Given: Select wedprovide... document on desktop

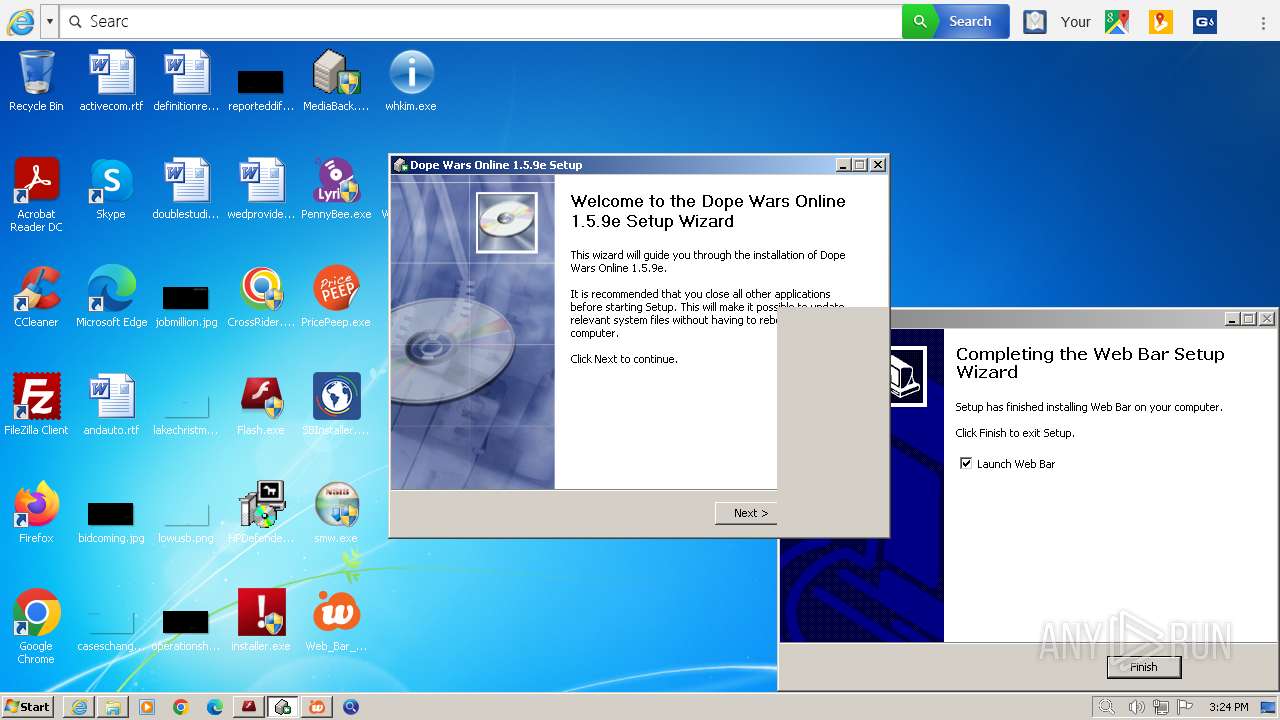Looking at the screenshot, I should 261,188.
